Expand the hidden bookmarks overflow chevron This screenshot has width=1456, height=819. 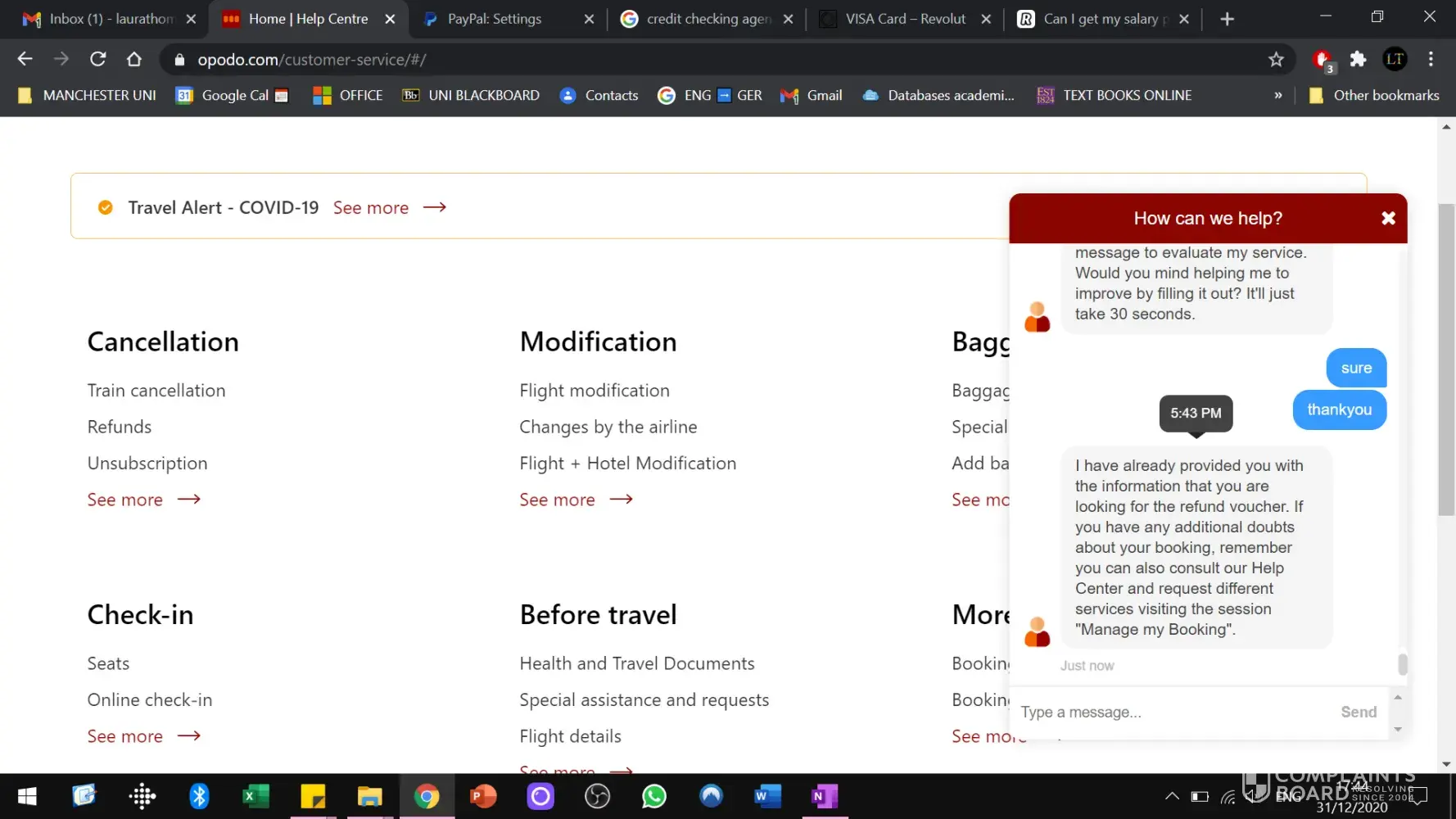[1277, 95]
